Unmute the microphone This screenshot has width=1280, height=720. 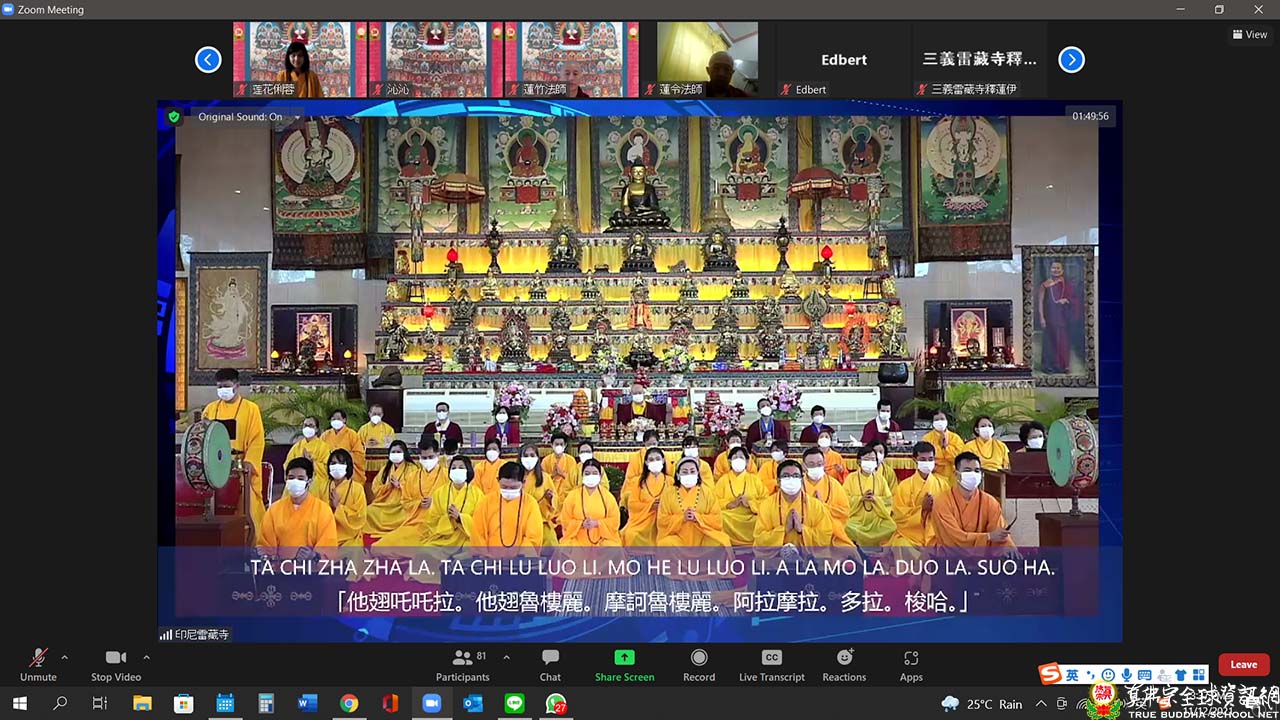tap(38, 664)
